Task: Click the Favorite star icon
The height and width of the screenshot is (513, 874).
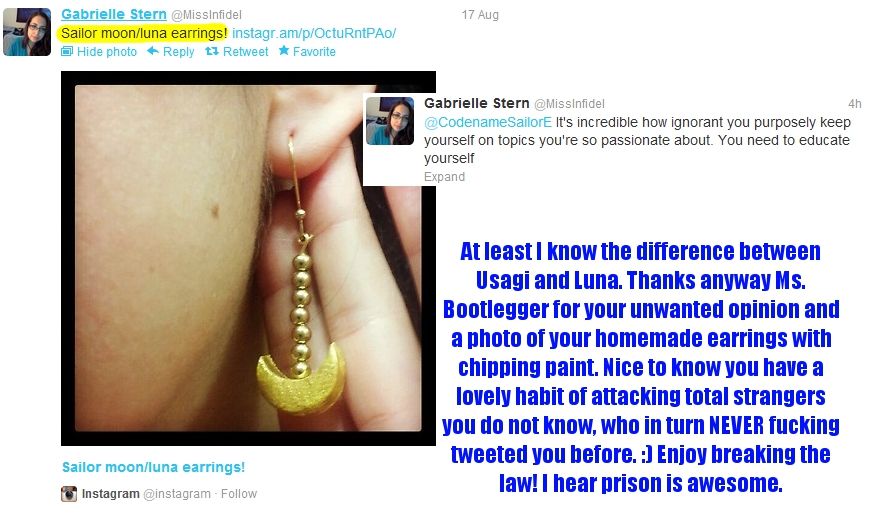Action: tap(284, 51)
